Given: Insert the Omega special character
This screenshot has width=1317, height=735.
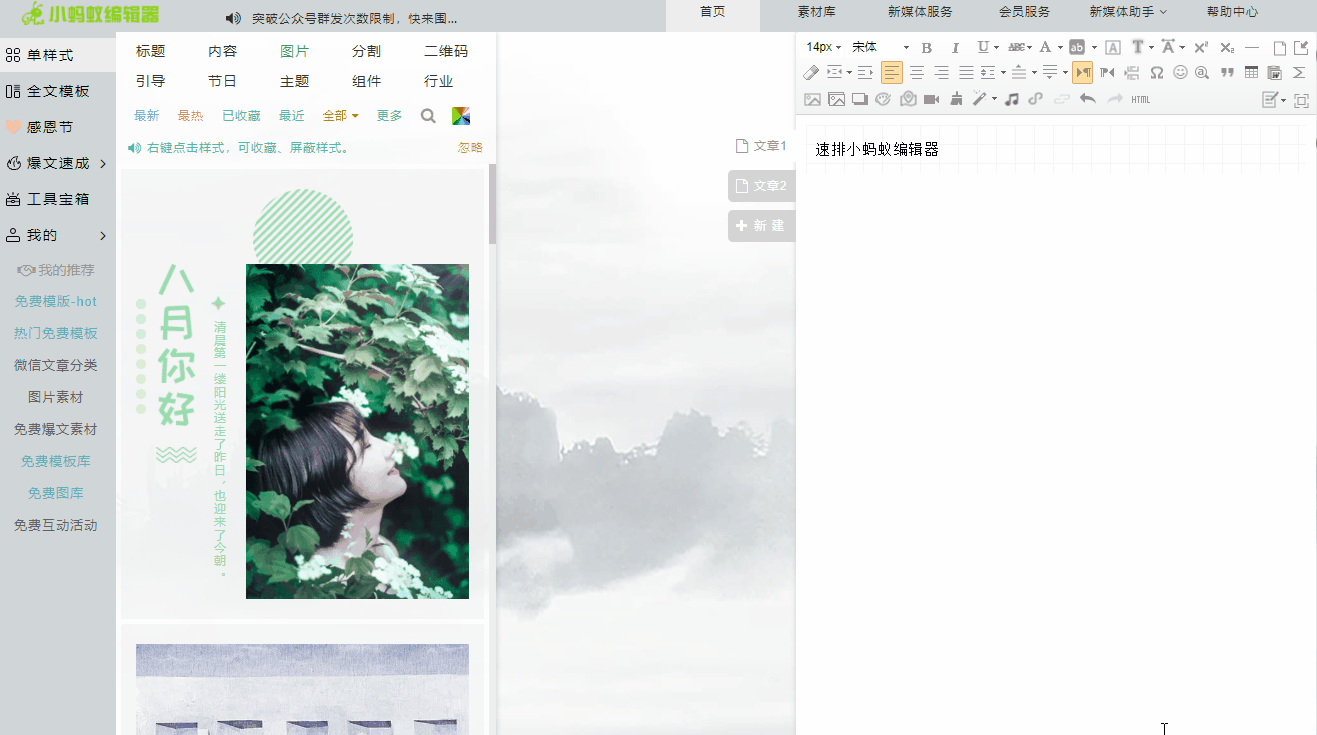Looking at the screenshot, I should 1157,72.
